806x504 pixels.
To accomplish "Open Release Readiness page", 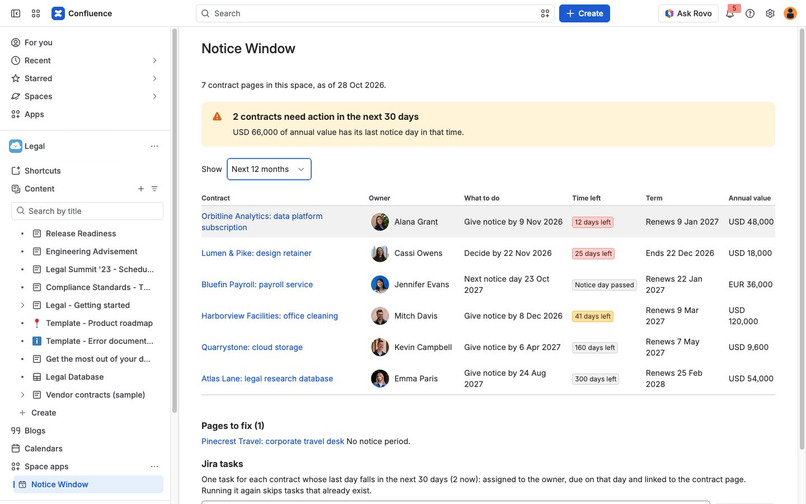I will click(x=81, y=233).
